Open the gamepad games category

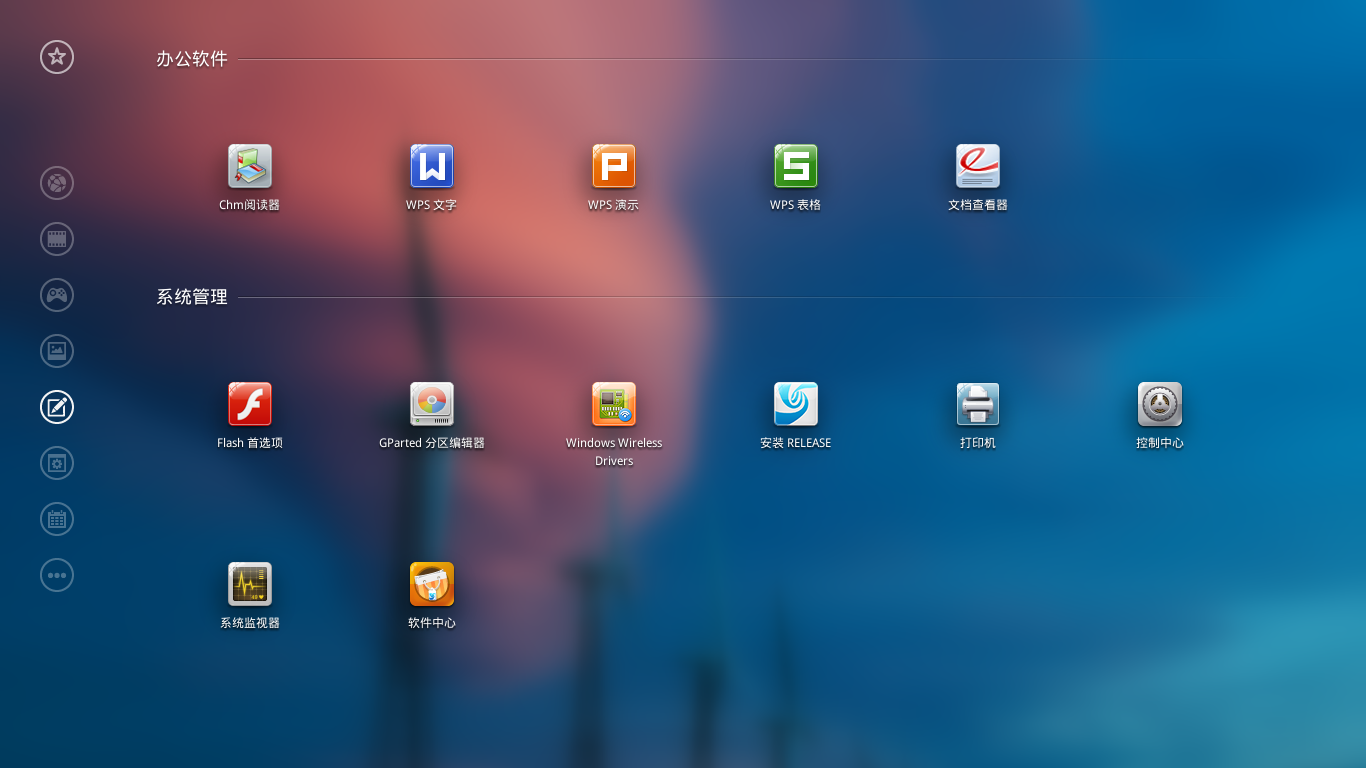(x=57, y=295)
